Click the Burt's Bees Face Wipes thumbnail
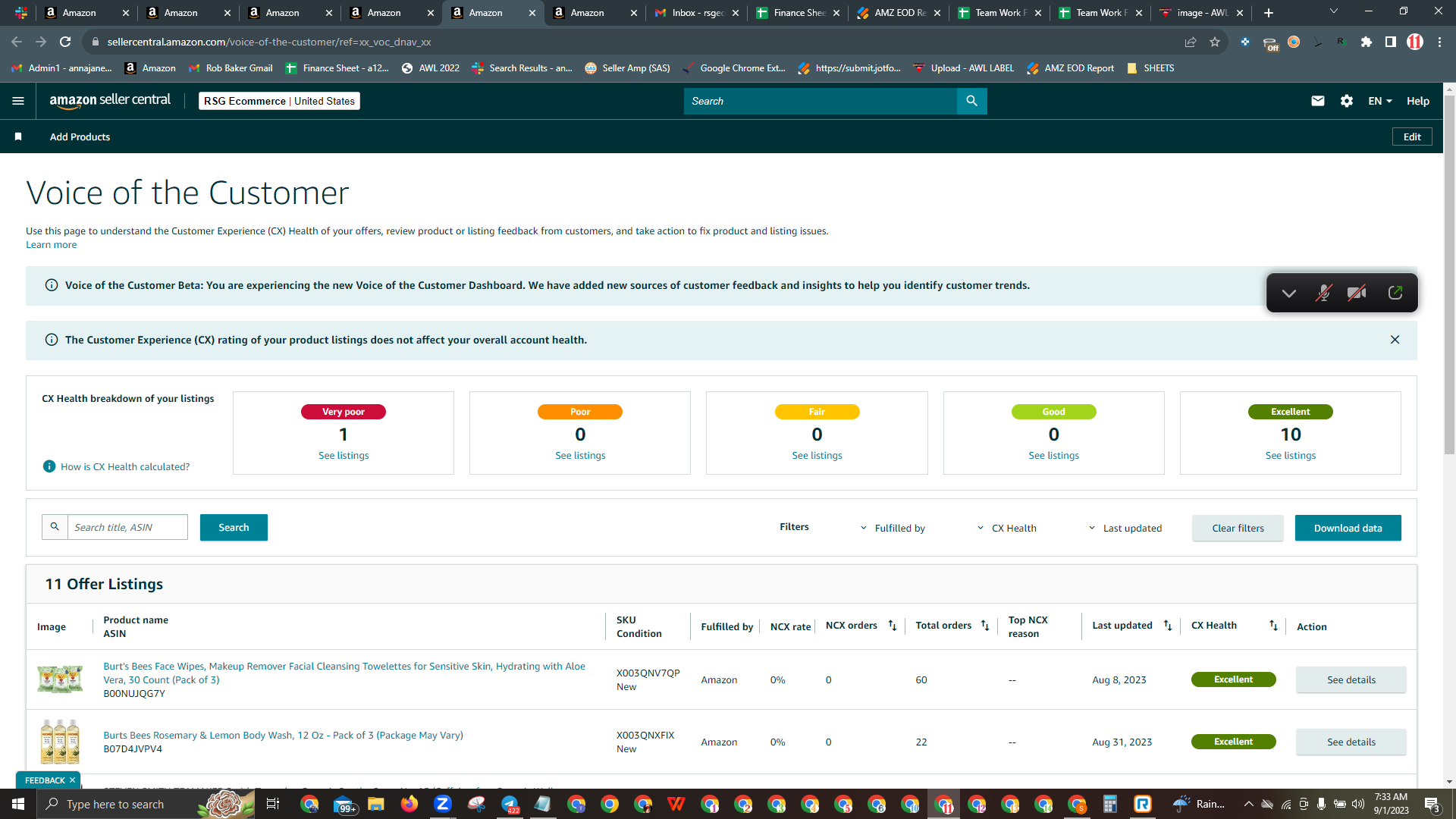This screenshot has height=819, width=1456. tap(60, 679)
